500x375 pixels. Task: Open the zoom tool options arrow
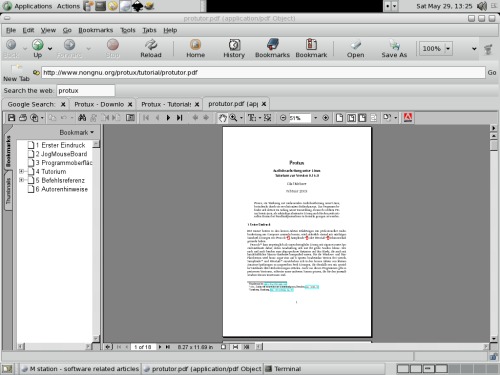point(241,118)
